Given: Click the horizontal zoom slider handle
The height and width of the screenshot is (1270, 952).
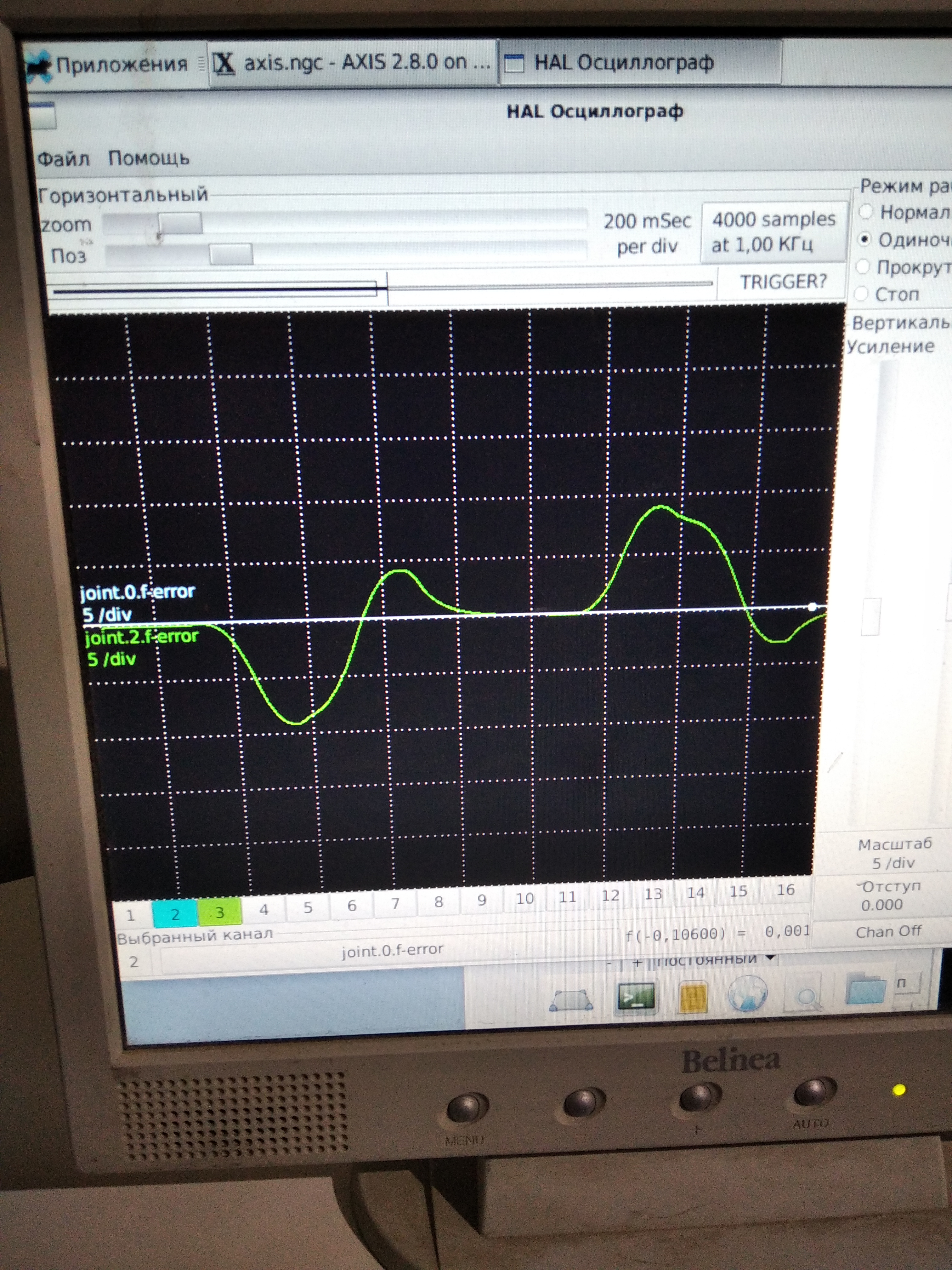Looking at the screenshot, I should (x=180, y=223).
